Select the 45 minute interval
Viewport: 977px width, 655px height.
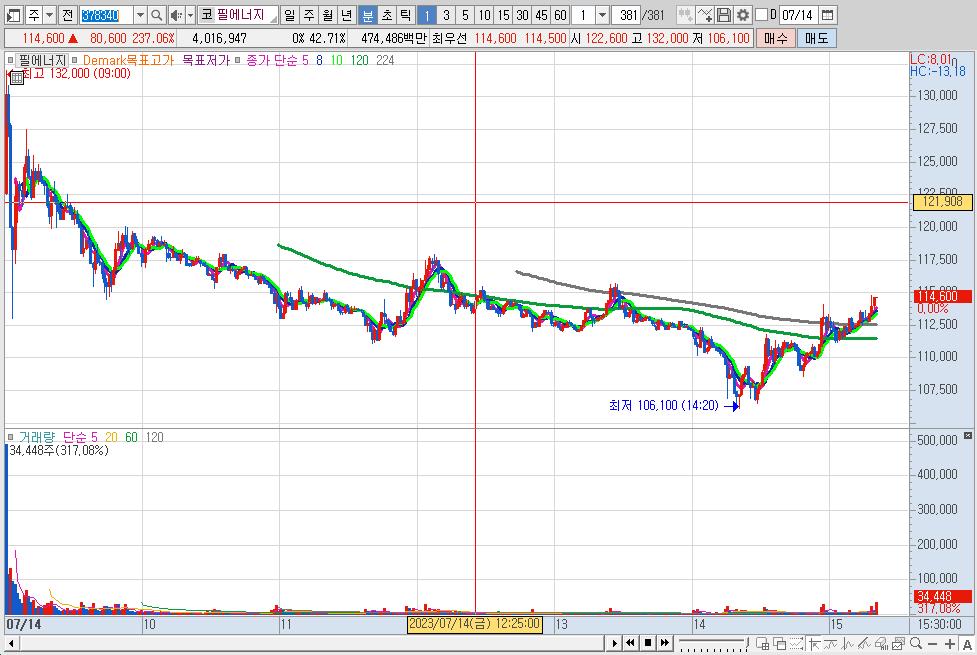tap(541, 15)
